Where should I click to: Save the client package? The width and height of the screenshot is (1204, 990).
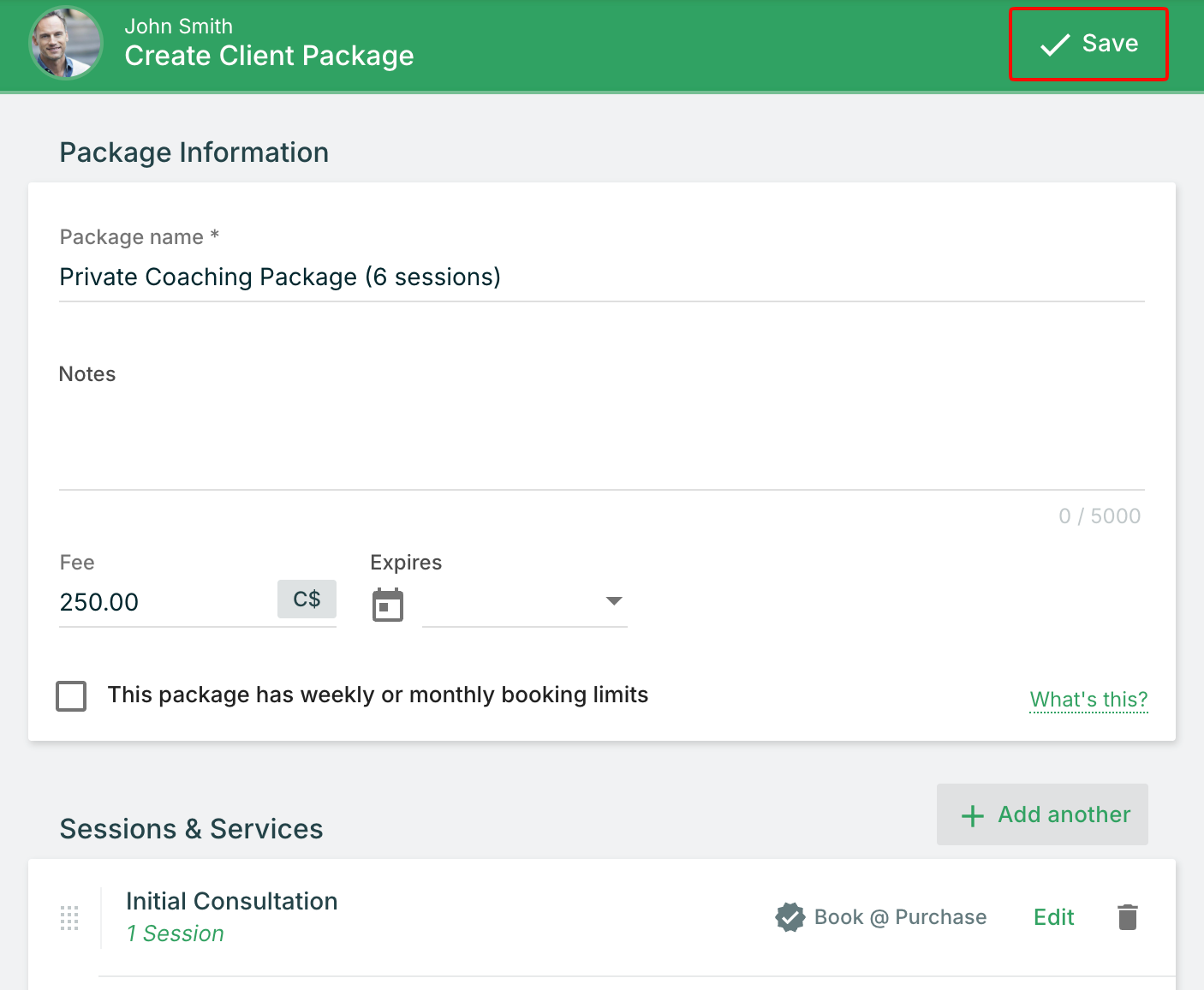point(1088,45)
